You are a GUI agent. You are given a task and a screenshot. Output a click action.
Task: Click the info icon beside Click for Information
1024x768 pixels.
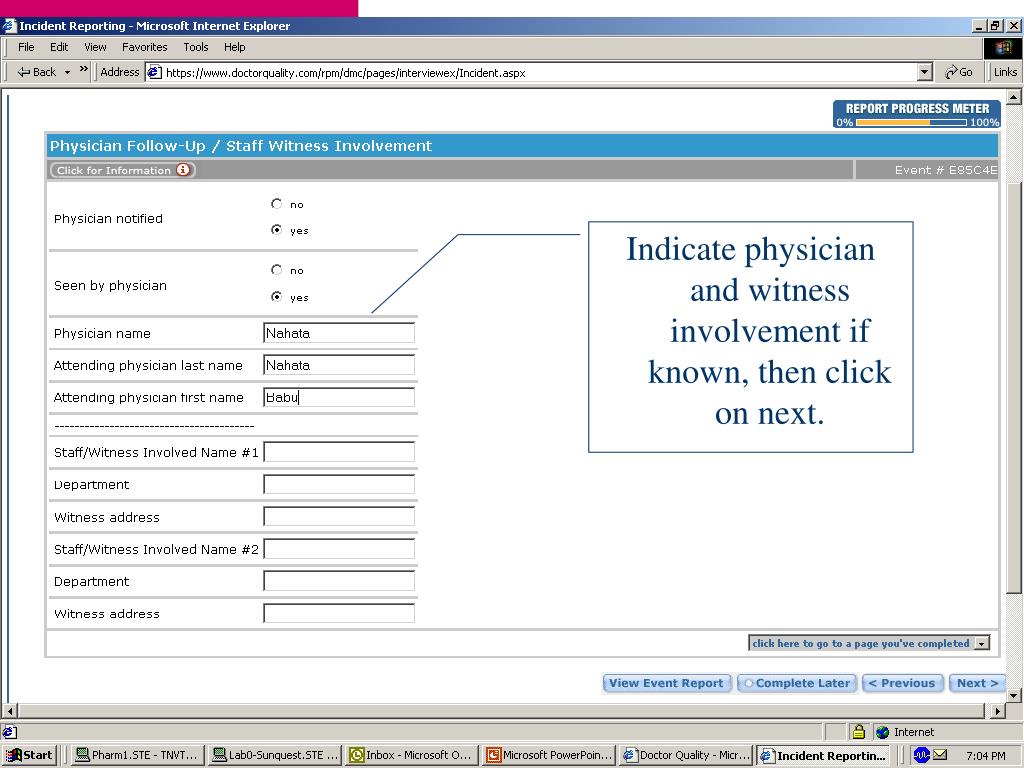(184, 170)
